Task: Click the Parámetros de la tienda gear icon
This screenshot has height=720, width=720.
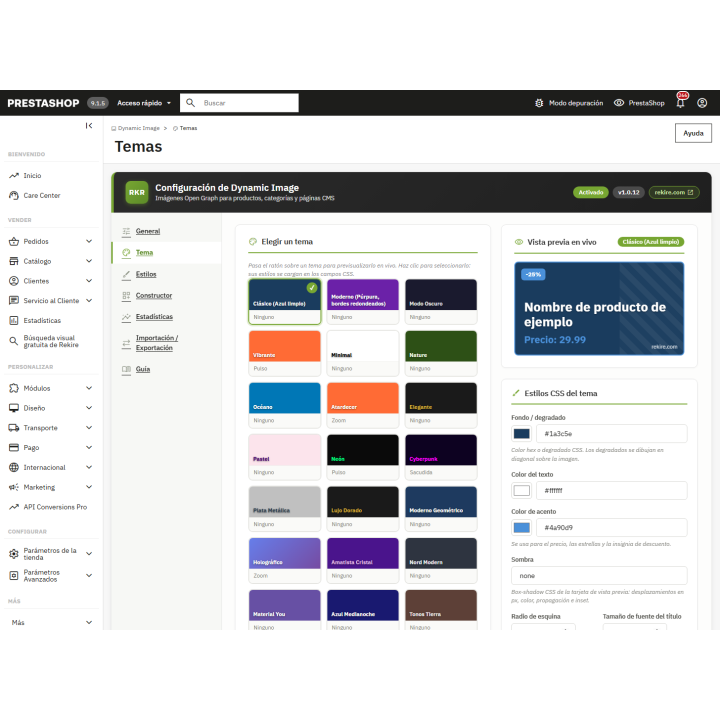Action: [14, 553]
